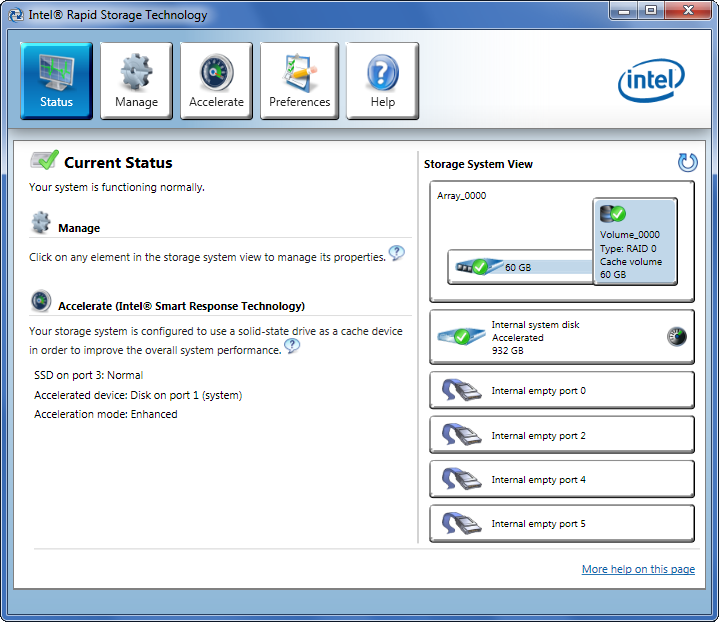Click the Accelerate section gauge icon
719x622 pixels.
coord(41,301)
